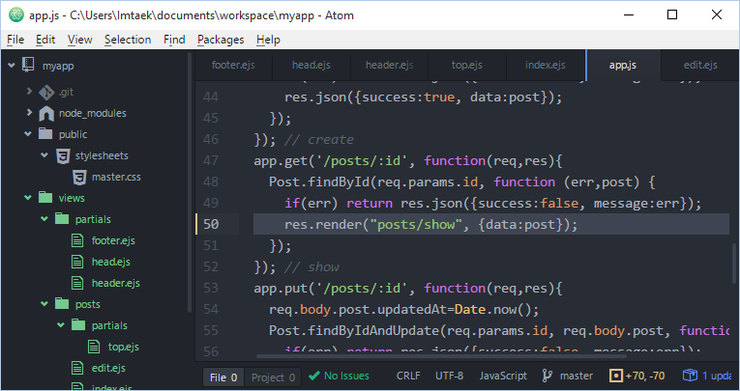The image size is (740, 391).
Task: Switch to the edit.ejs tab
Action: [700, 65]
